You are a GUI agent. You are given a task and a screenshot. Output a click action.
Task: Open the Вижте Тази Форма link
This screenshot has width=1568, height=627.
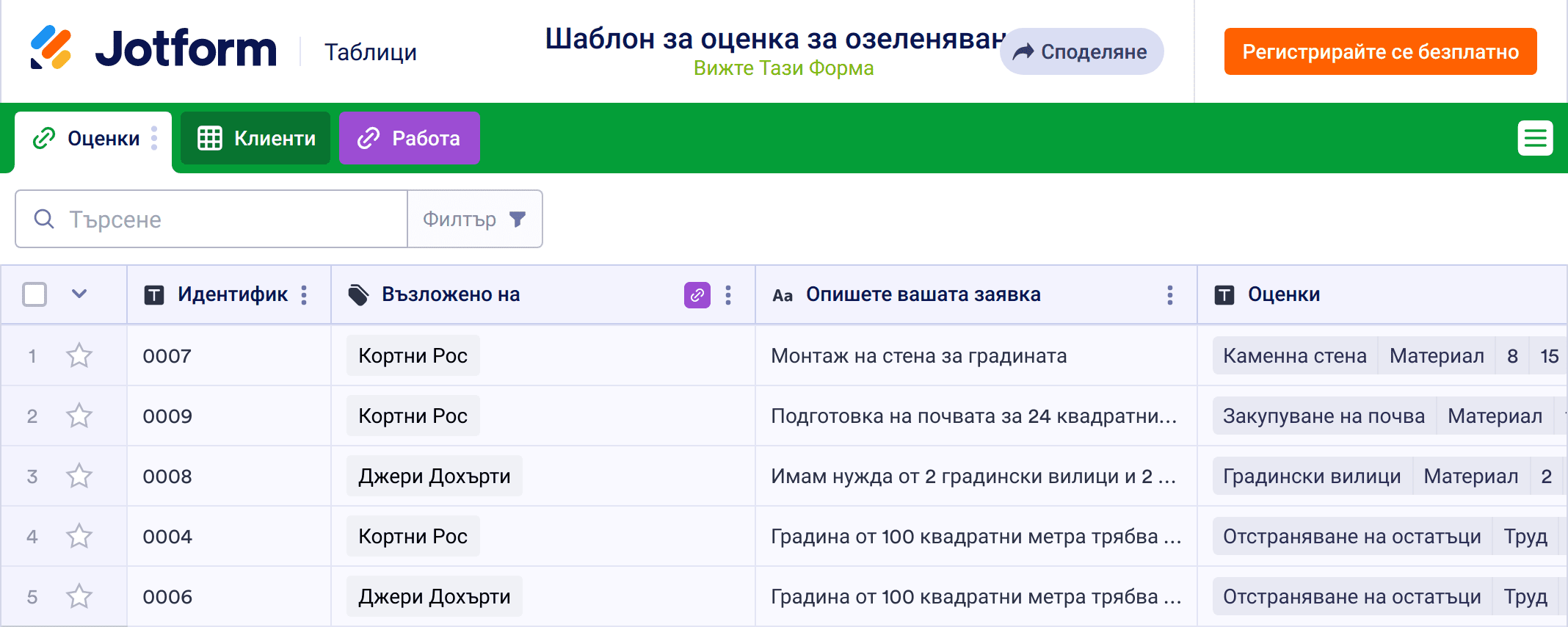(x=783, y=68)
